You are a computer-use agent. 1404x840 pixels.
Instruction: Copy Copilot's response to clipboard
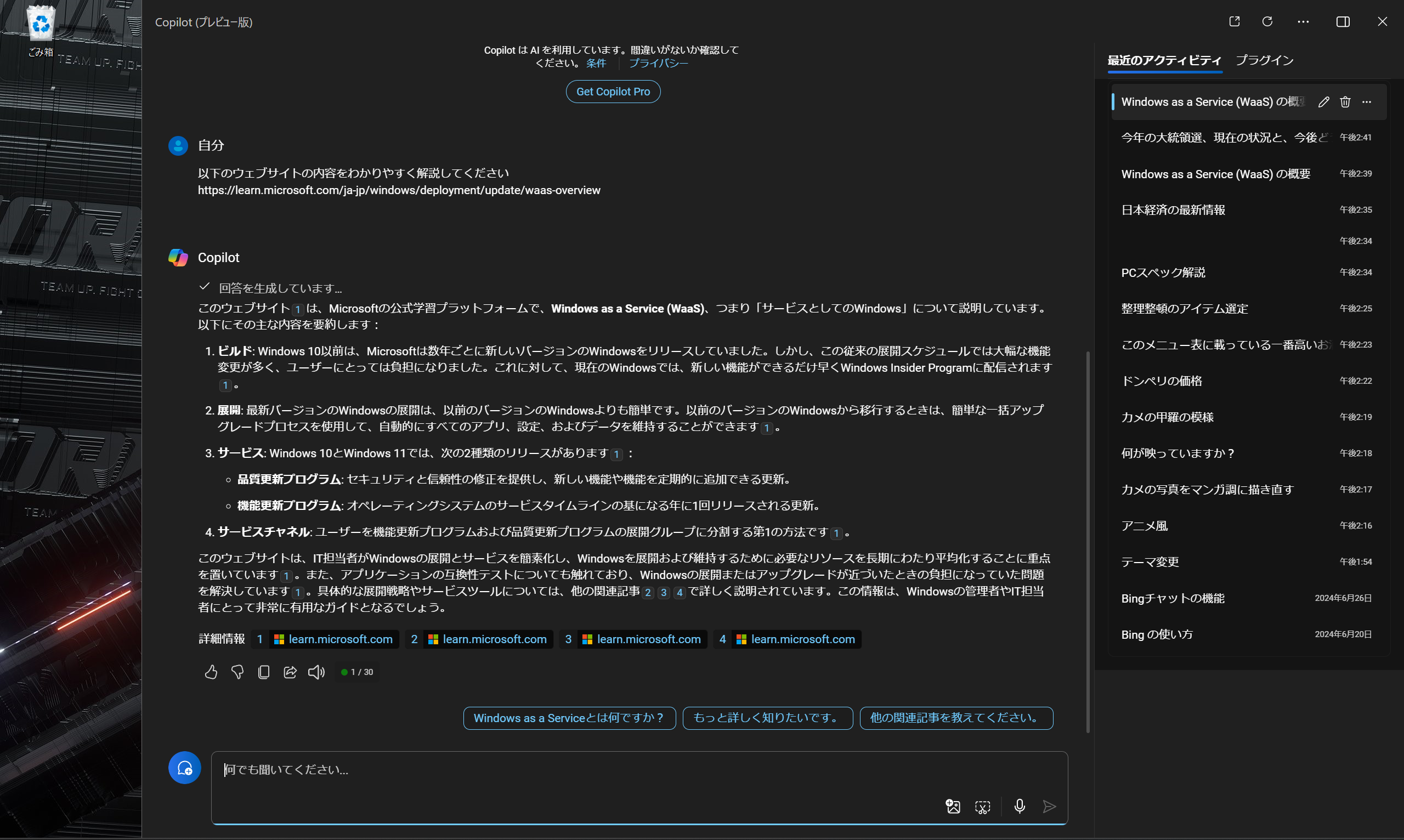coord(263,672)
